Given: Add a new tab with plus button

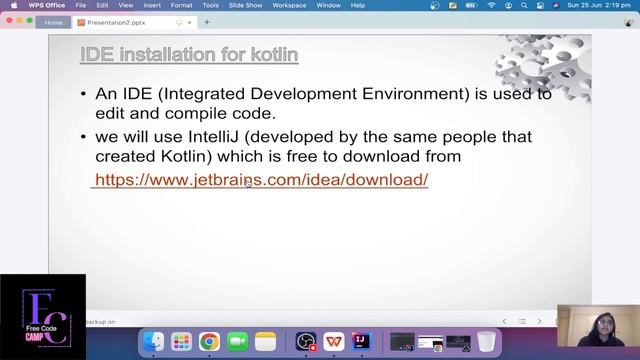Looking at the screenshot, I should pyautogui.click(x=207, y=22).
